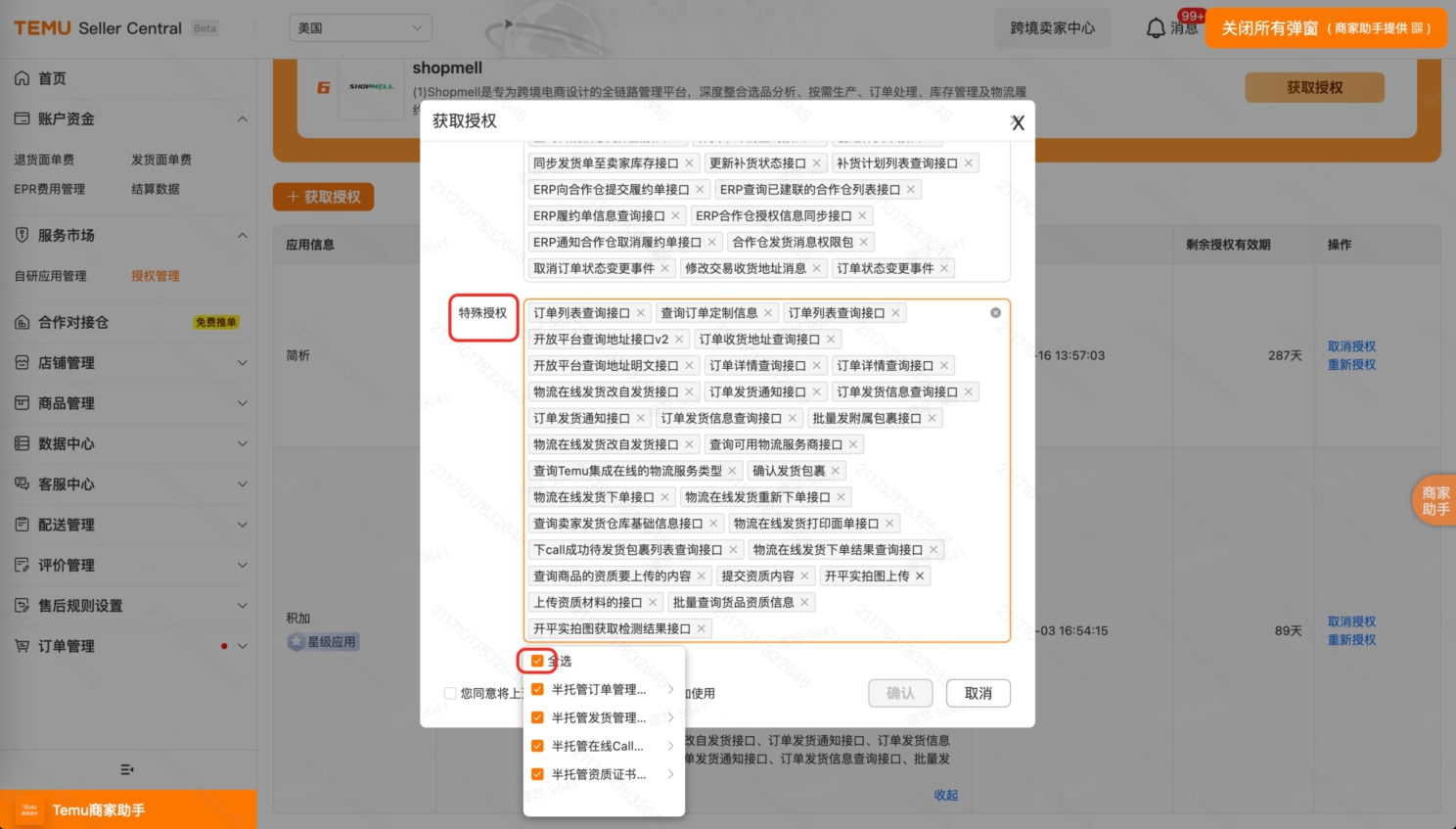
Task: Open 发货面单费 menu item
Action: click(x=161, y=160)
